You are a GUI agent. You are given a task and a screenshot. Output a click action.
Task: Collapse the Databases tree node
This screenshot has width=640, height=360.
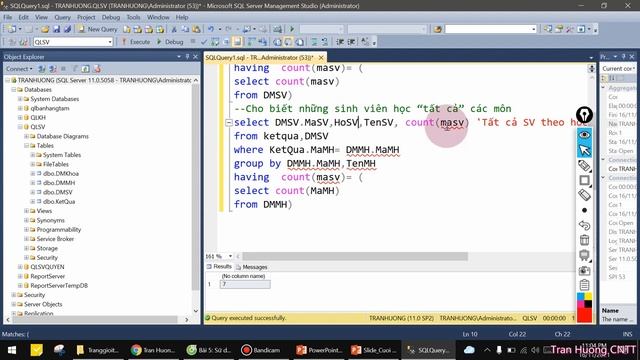click(x=13, y=89)
